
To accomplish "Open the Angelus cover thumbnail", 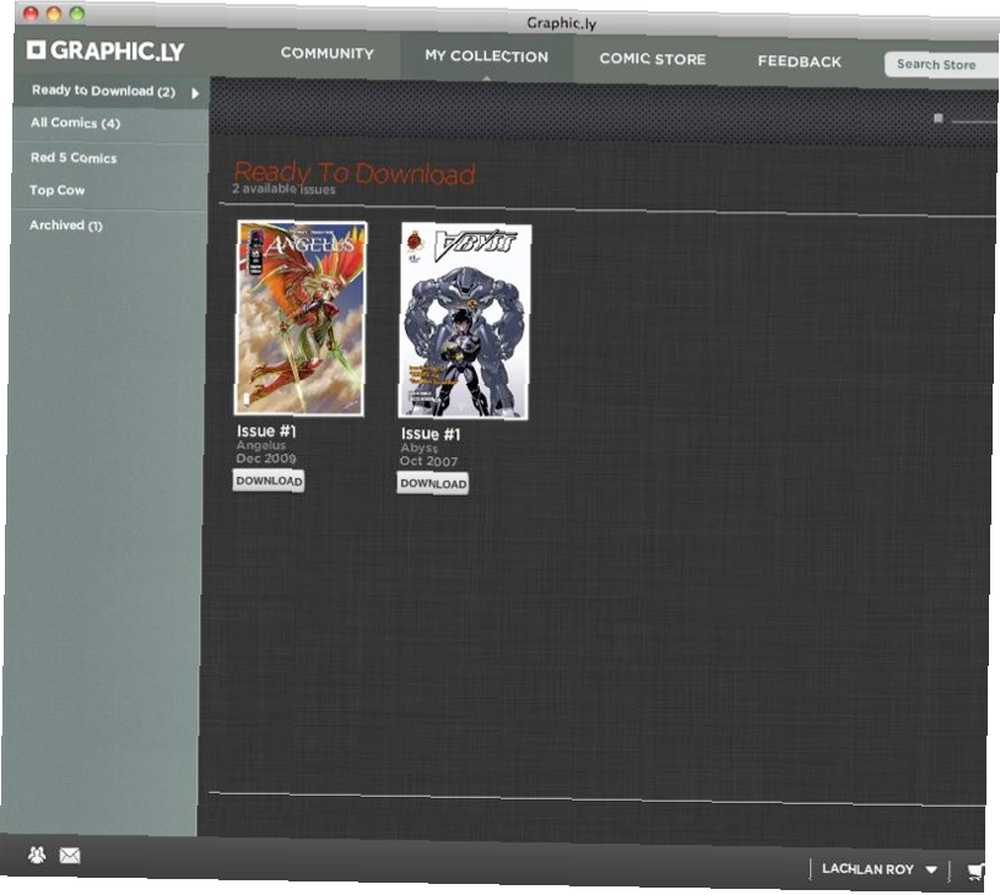I will (300, 318).
